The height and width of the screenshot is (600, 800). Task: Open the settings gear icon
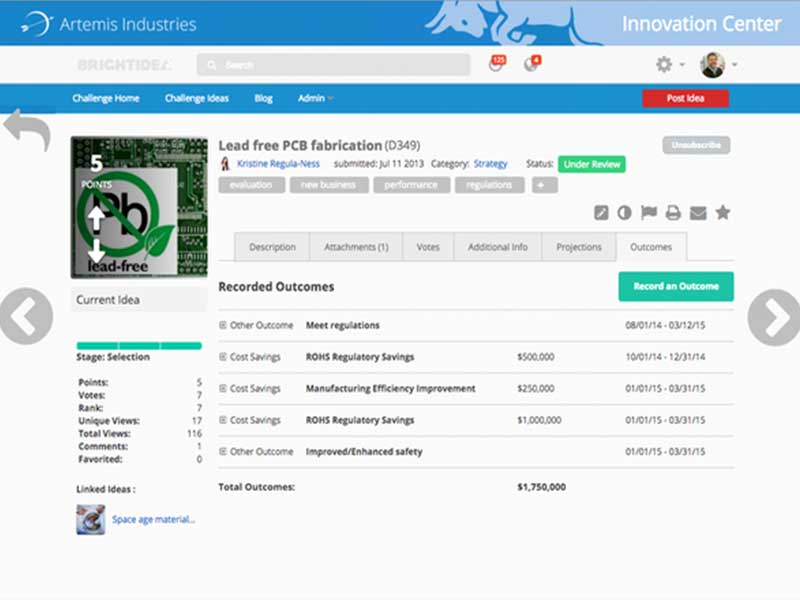coord(664,63)
